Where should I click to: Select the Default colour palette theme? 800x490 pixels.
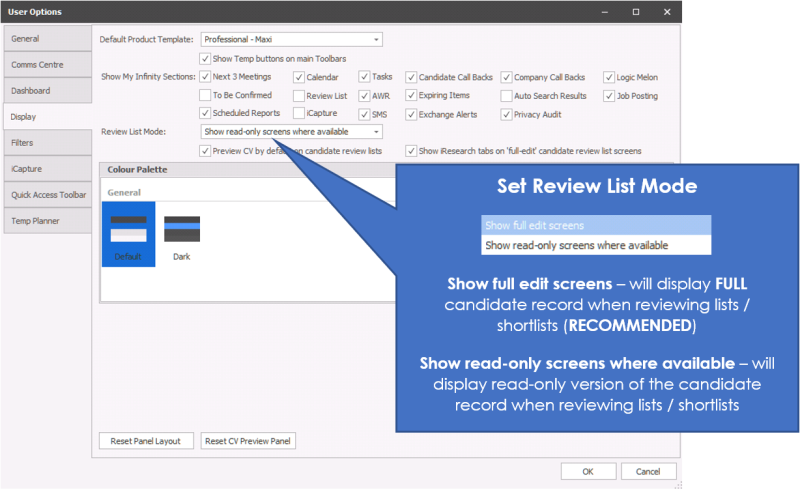tap(128, 234)
